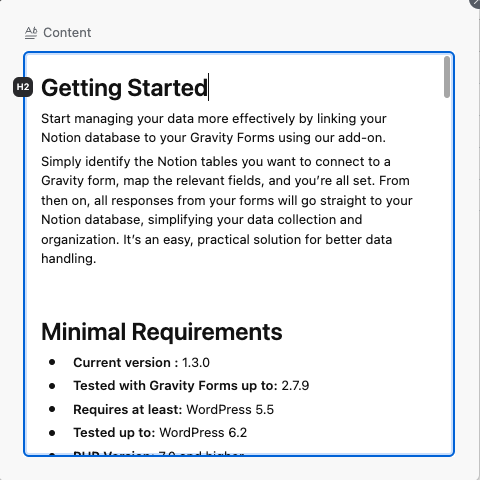Click the Tested up to WordPress 6.2 item

click(x=160, y=433)
